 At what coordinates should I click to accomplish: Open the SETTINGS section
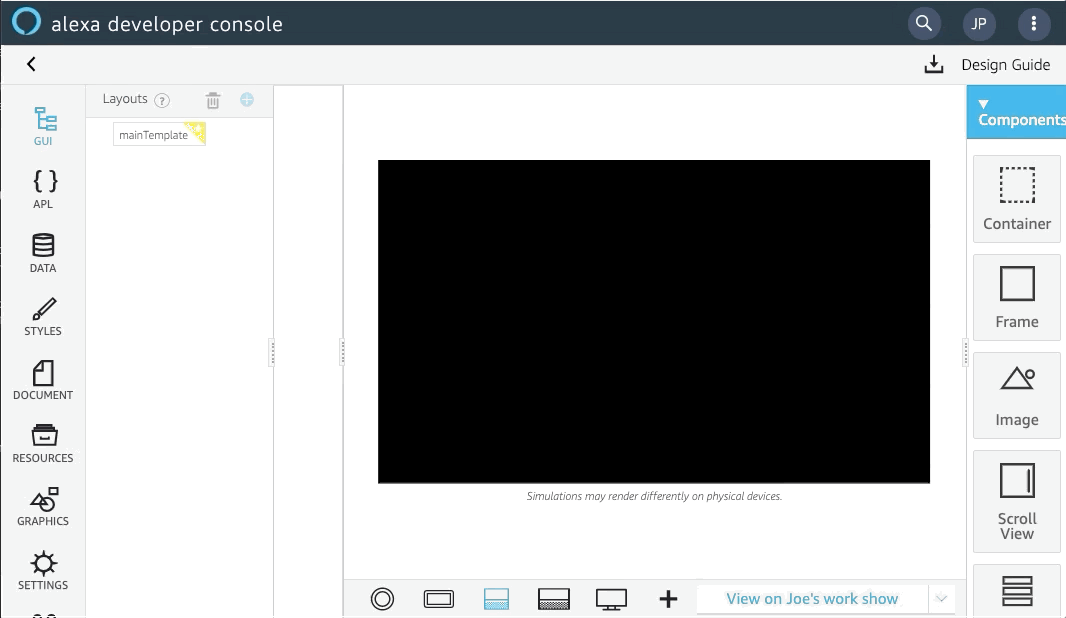tap(43, 570)
